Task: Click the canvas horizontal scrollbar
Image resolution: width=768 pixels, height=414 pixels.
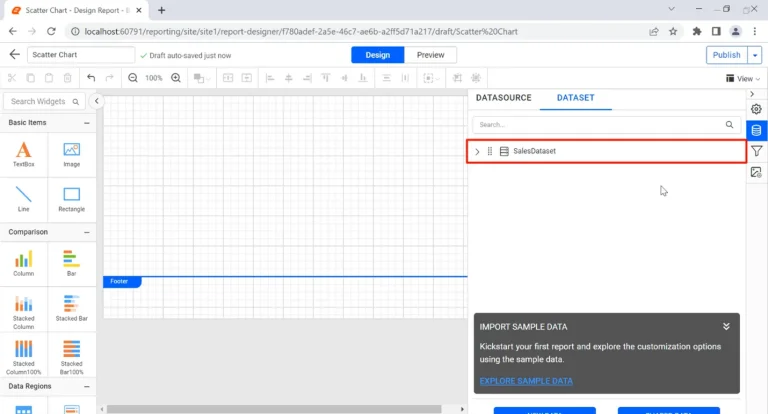Action: [x=274, y=409]
